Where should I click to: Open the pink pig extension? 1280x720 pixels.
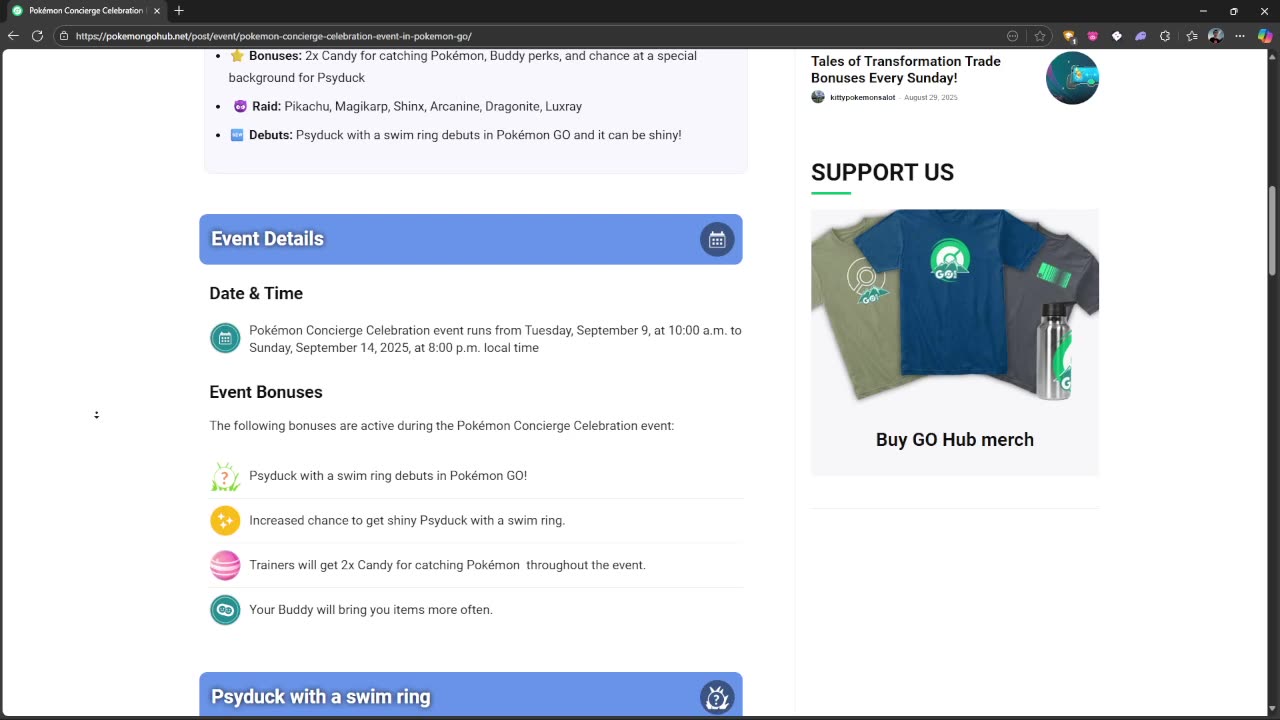point(1092,36)
